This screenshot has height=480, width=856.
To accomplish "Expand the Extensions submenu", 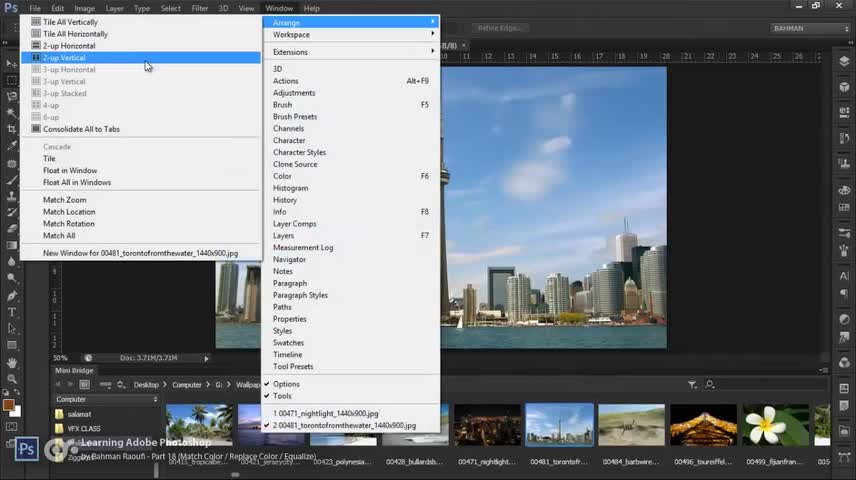I will pyautogui.click(x=291, y=52).
